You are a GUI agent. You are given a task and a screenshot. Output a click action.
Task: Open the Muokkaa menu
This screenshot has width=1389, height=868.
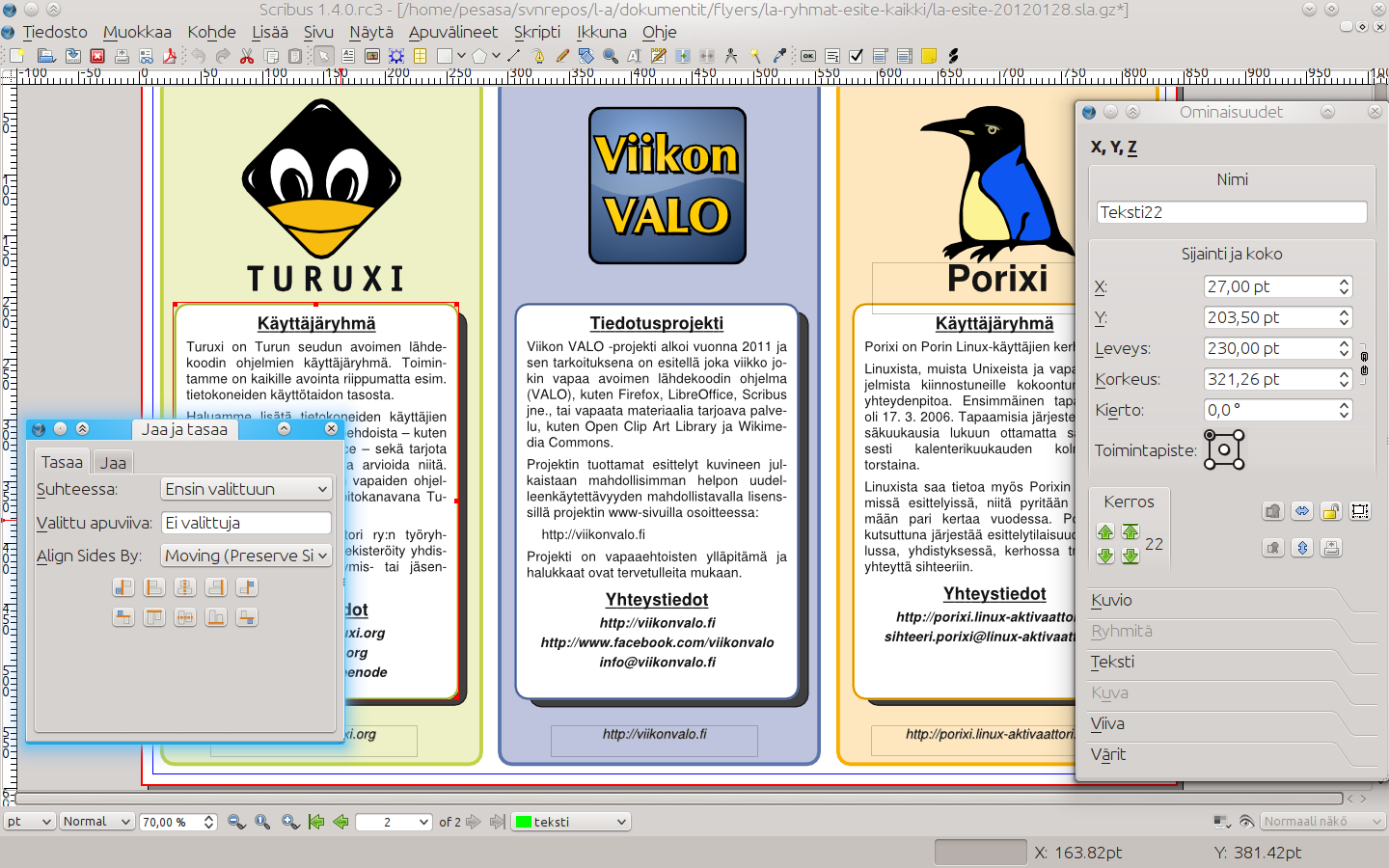click(x=137, y=32)
